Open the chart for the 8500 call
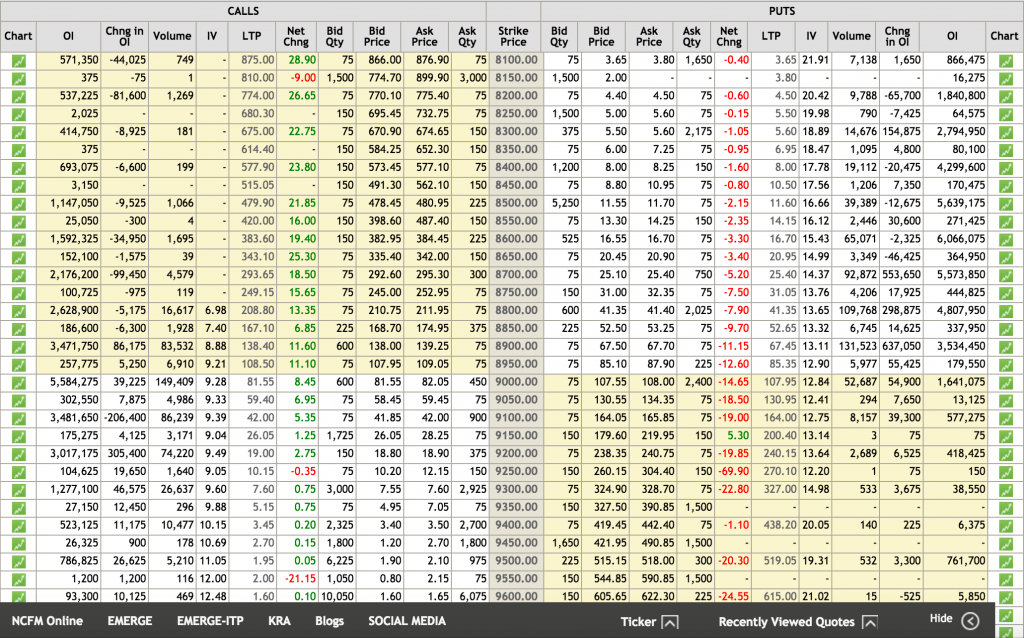 [18, 203]
